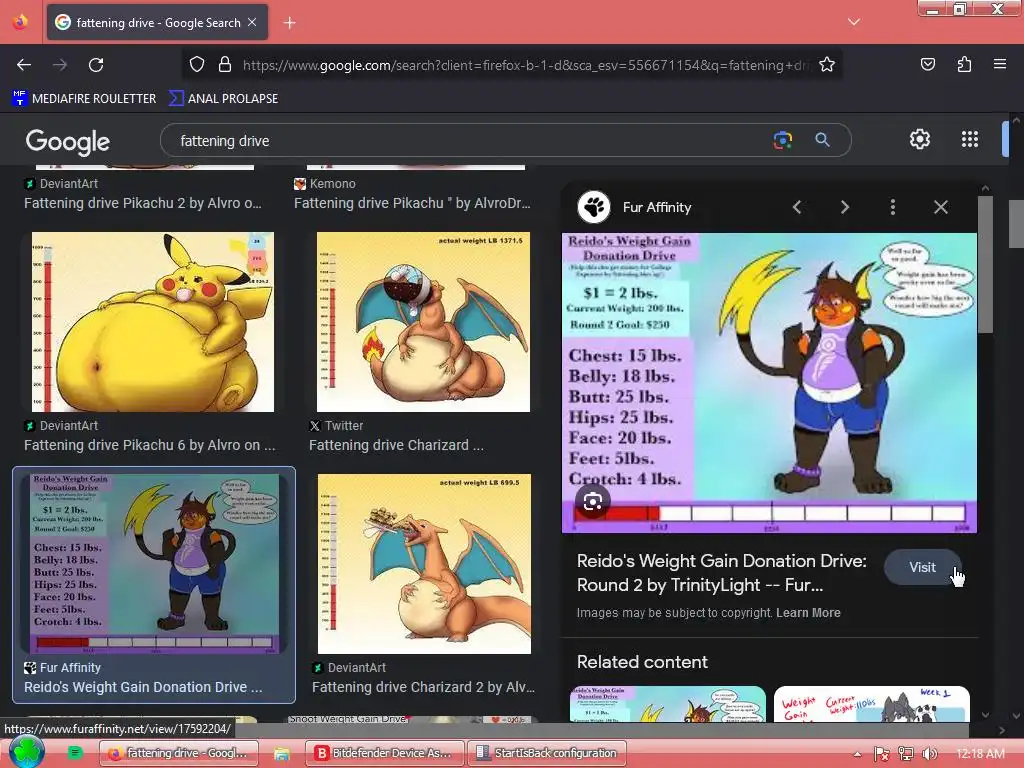Go forward with the browser arrow
The height and width of the screenshot is (768, 1024).
(60, 65)
